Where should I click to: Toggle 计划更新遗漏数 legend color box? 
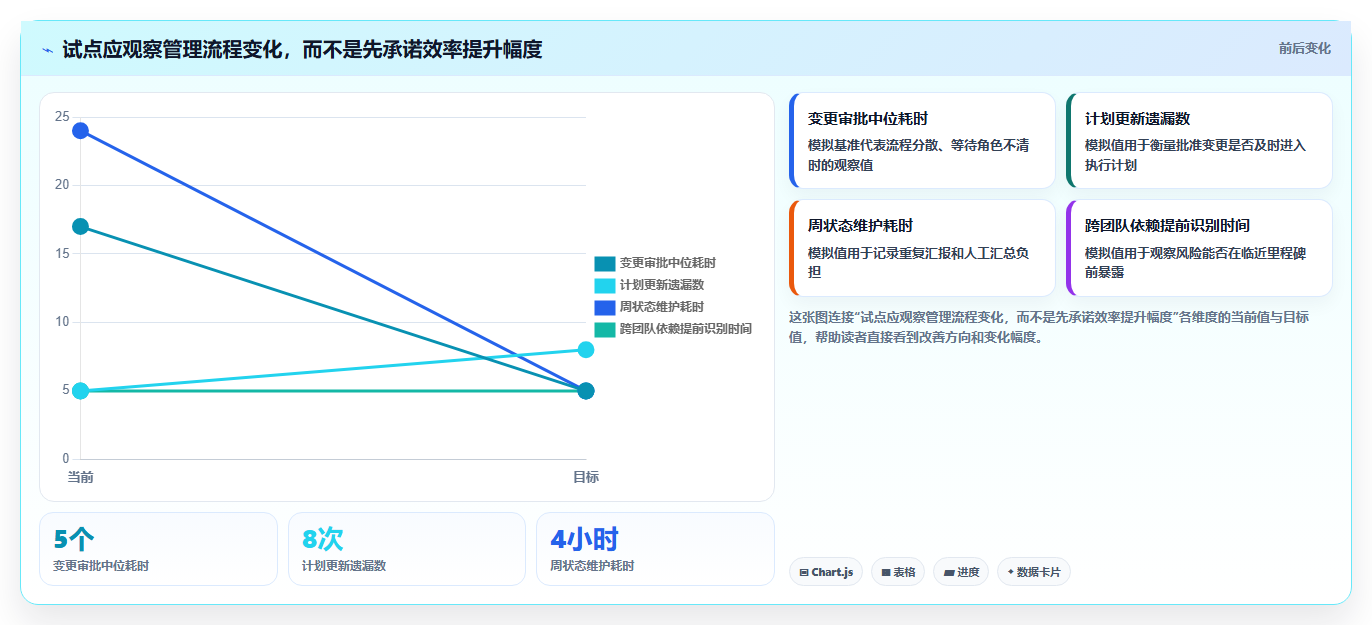pos(605,285)
